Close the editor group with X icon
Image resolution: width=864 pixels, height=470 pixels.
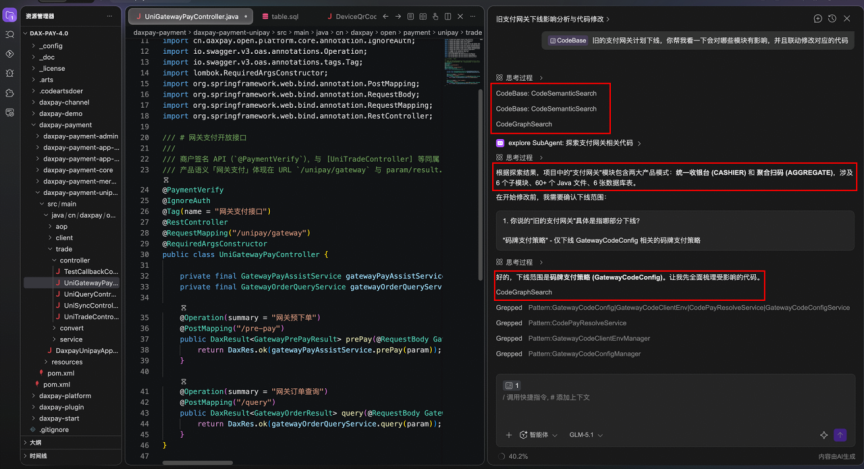[x=460, y=17]
